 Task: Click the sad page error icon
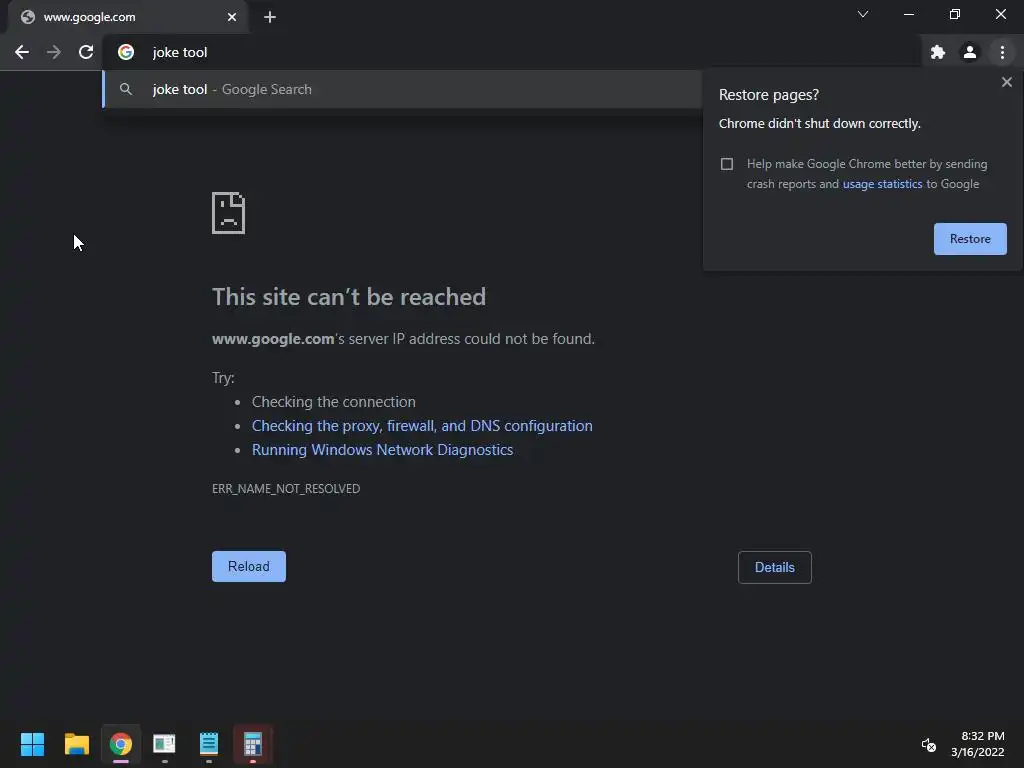[229, 213]
